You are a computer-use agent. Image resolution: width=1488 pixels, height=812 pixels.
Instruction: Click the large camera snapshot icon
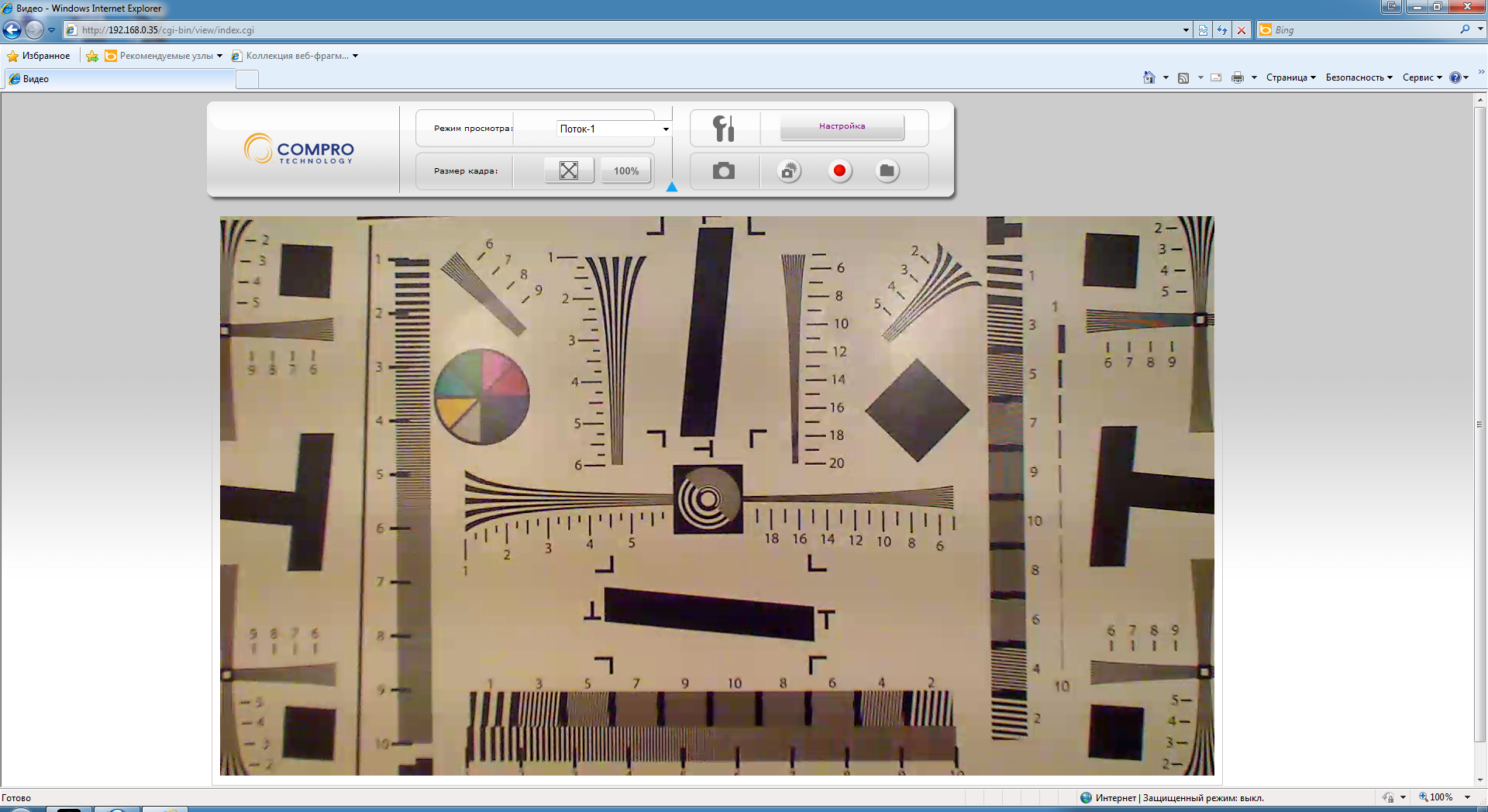point(724,170)
